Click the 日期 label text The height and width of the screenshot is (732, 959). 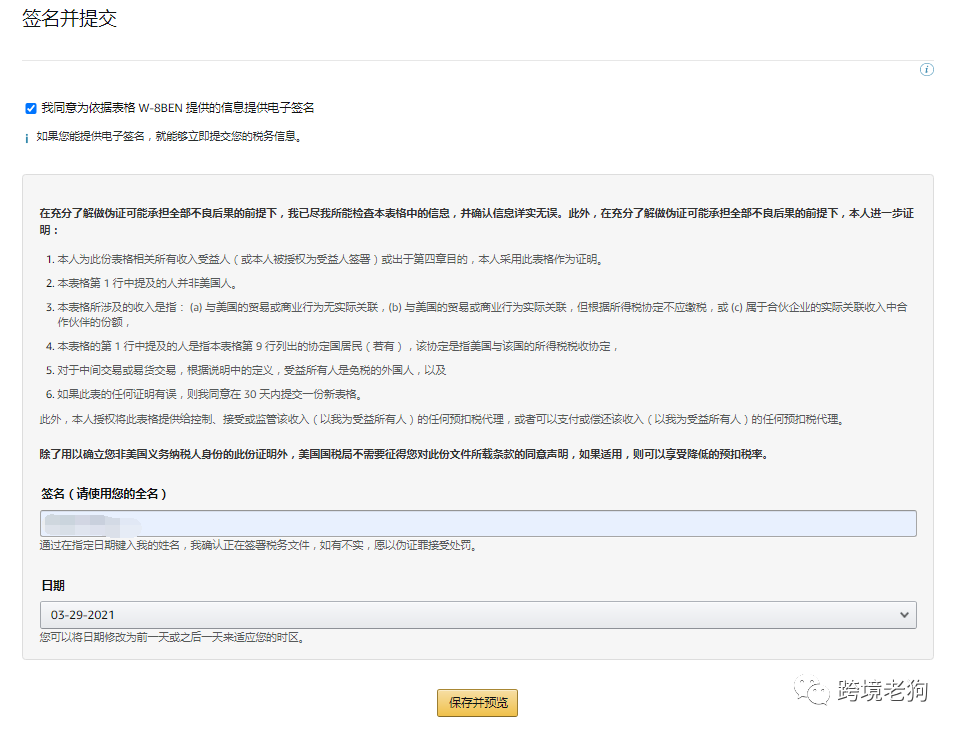[53, 585]
